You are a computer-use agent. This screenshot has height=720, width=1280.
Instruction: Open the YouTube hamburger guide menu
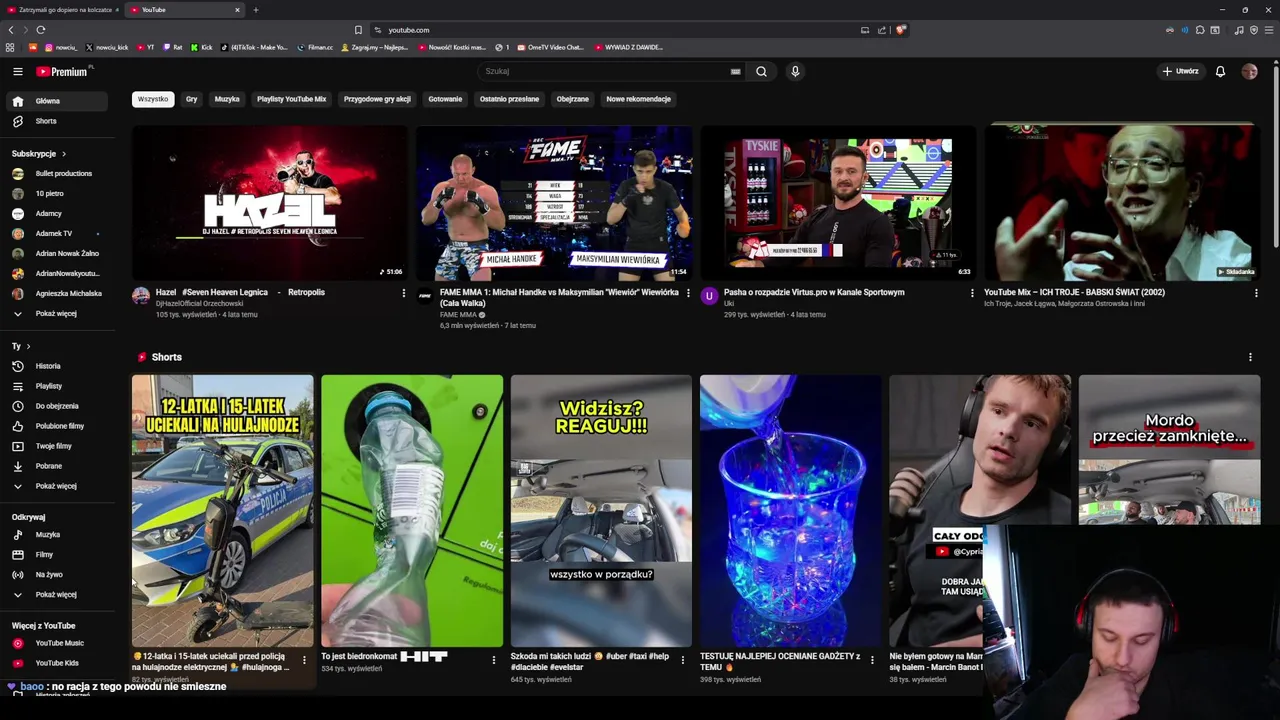click(x=17, y=71)
